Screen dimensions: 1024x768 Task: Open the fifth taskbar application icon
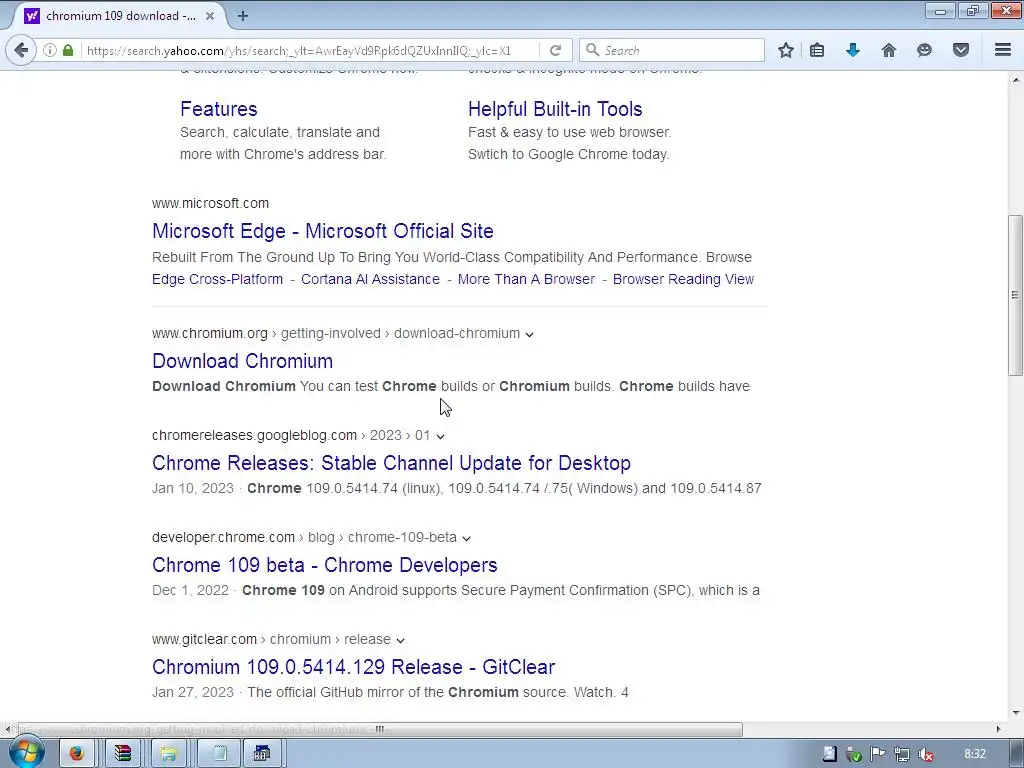pos(262,754)
